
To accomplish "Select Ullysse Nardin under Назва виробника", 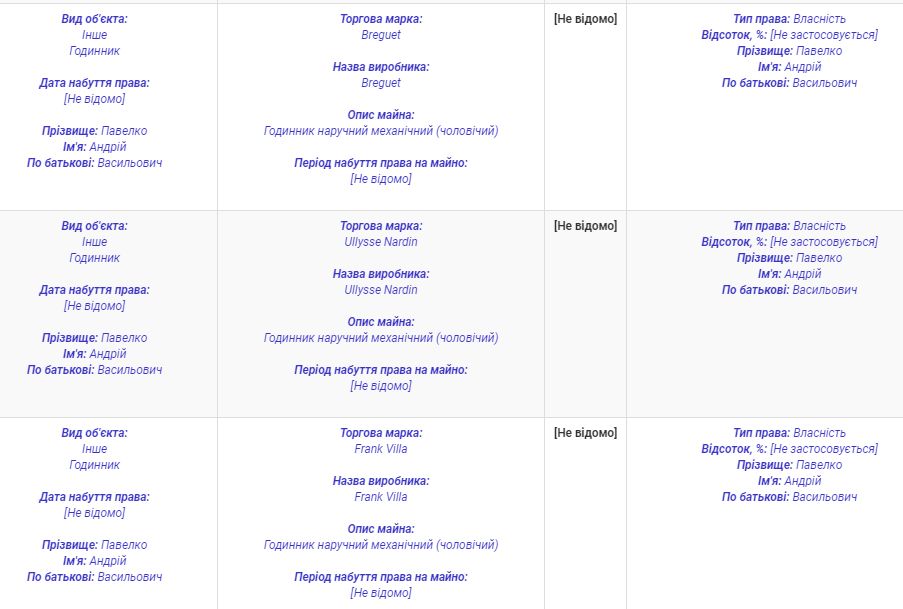I will (x=381, y=290).
